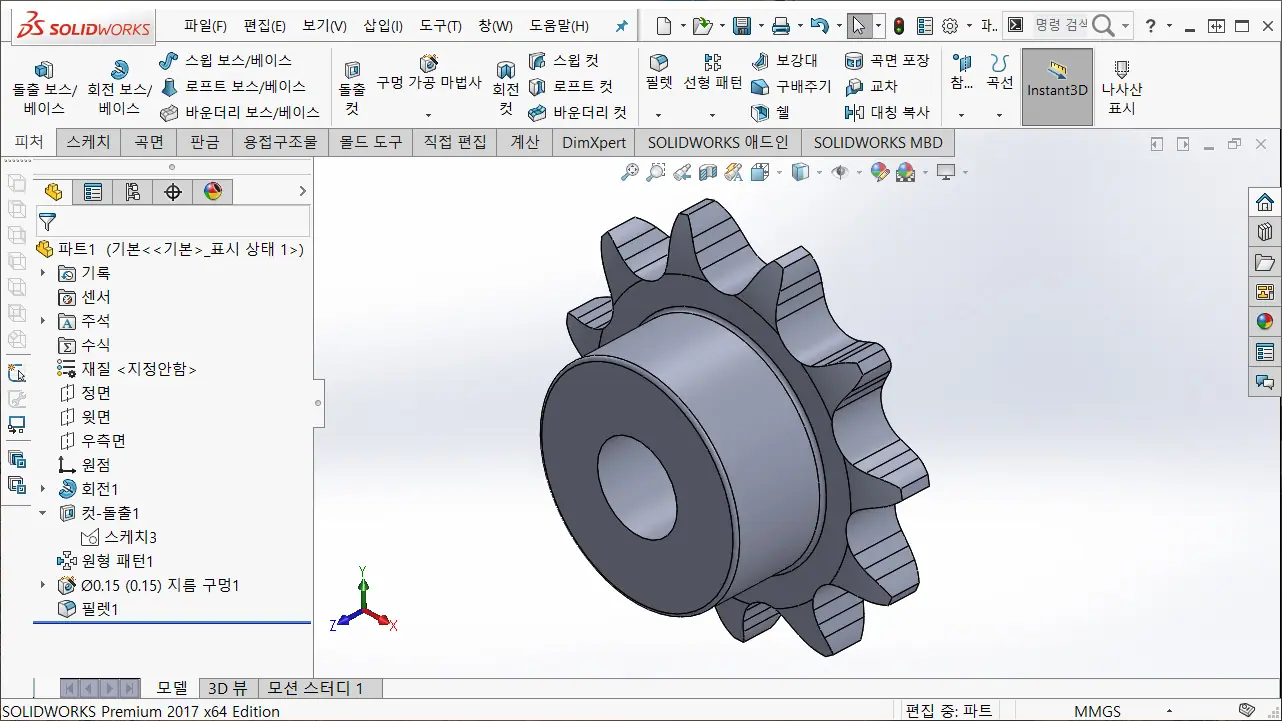
Task: Click the edit appearance color ball icon
Action: 879,172
